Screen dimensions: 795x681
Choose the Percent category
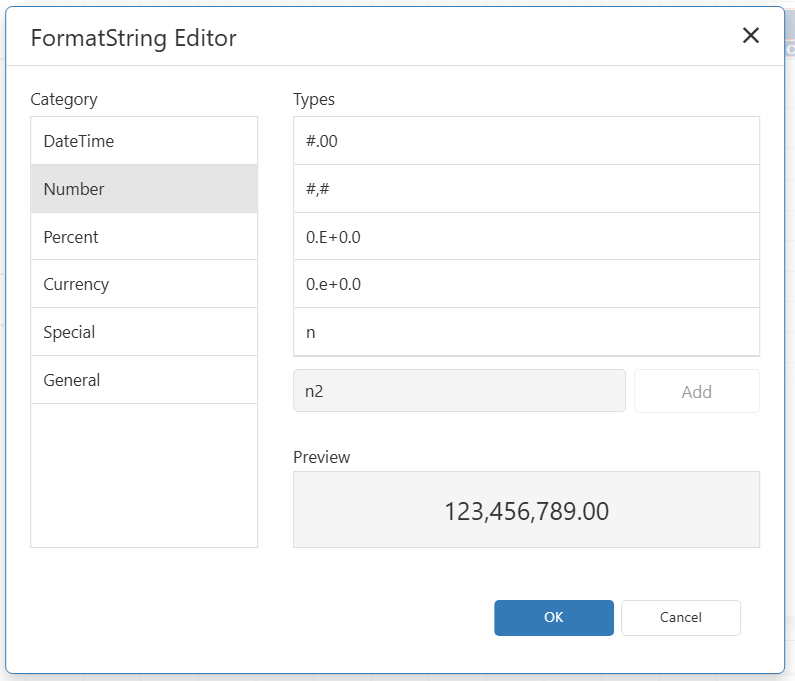point(144,237)
